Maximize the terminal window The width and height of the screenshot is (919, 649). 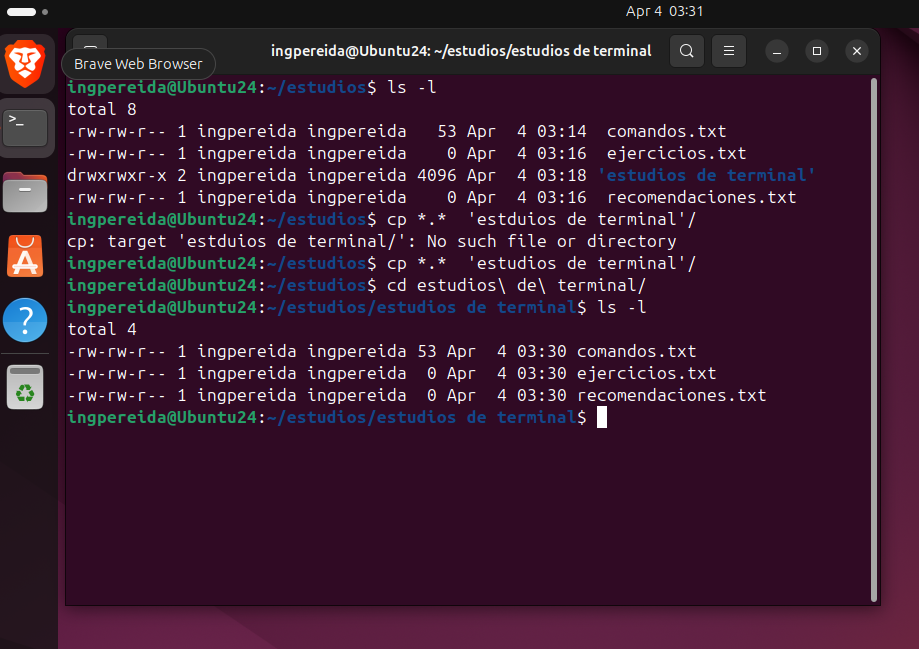click(x=816, y=51)
